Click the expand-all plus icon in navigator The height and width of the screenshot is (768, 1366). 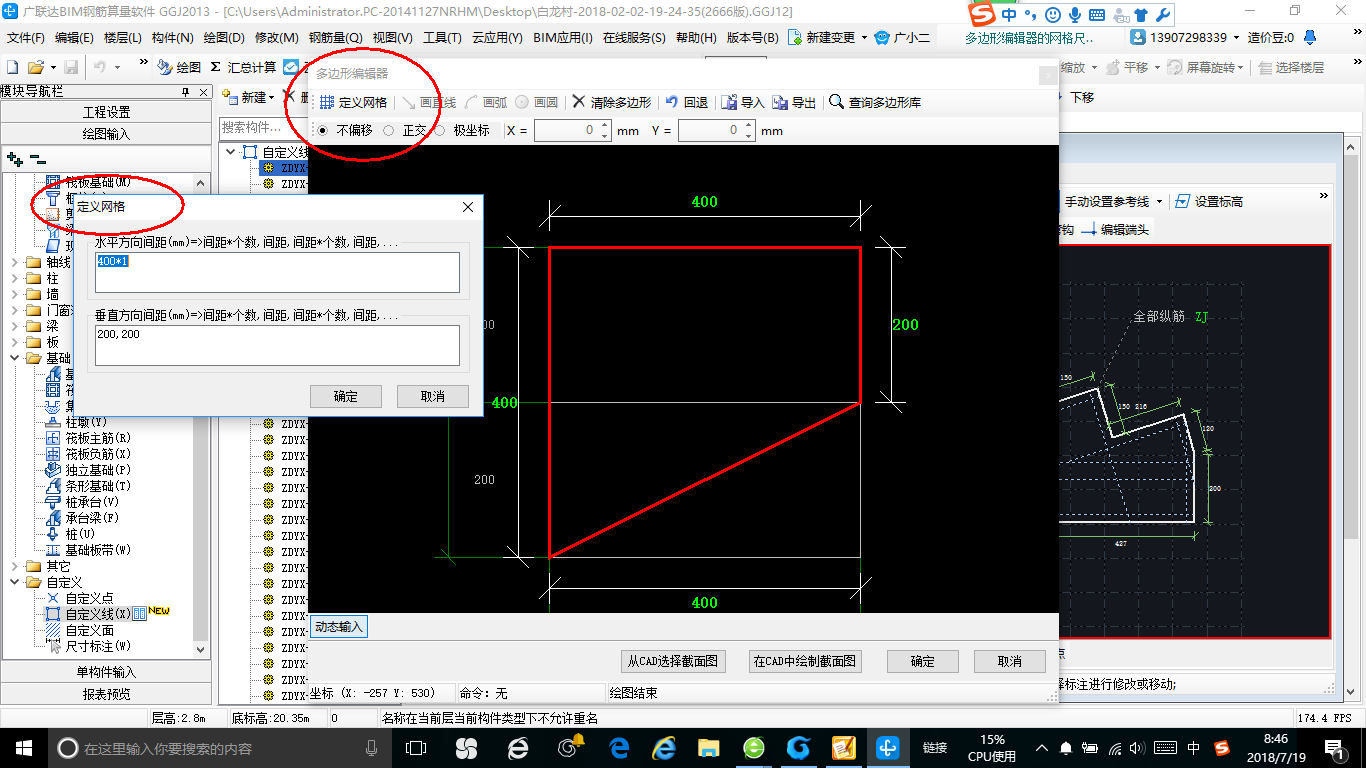click(x=15, y=158)
